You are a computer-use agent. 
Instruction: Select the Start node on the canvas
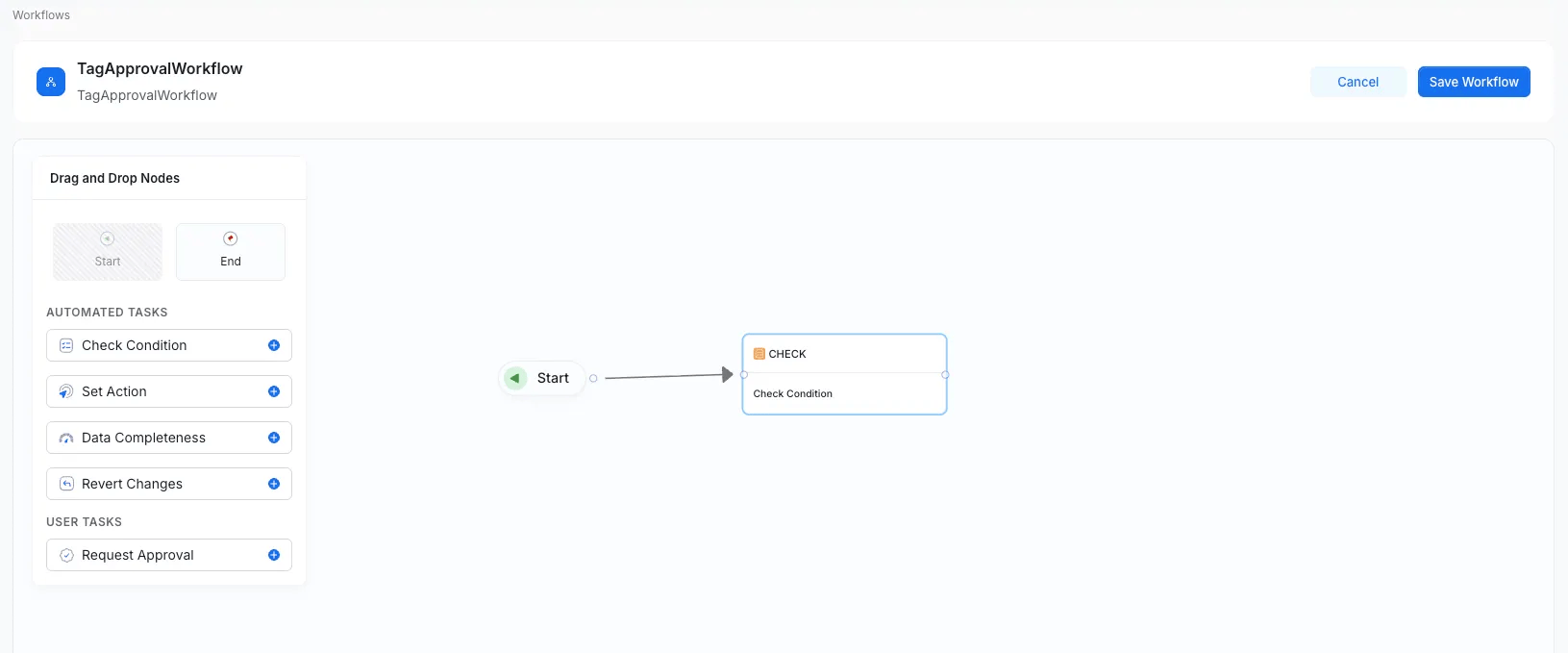(x=544, y=378)
